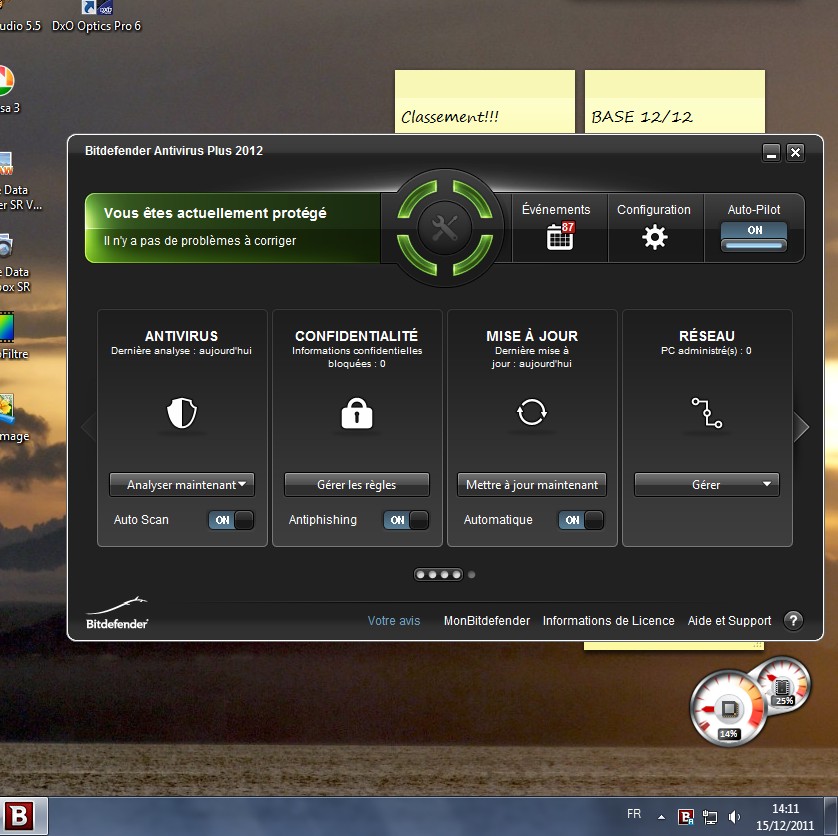The width and height of the screenshot is (838, 836).
Task: Click the green protected status banner
Action: point(232,228)
